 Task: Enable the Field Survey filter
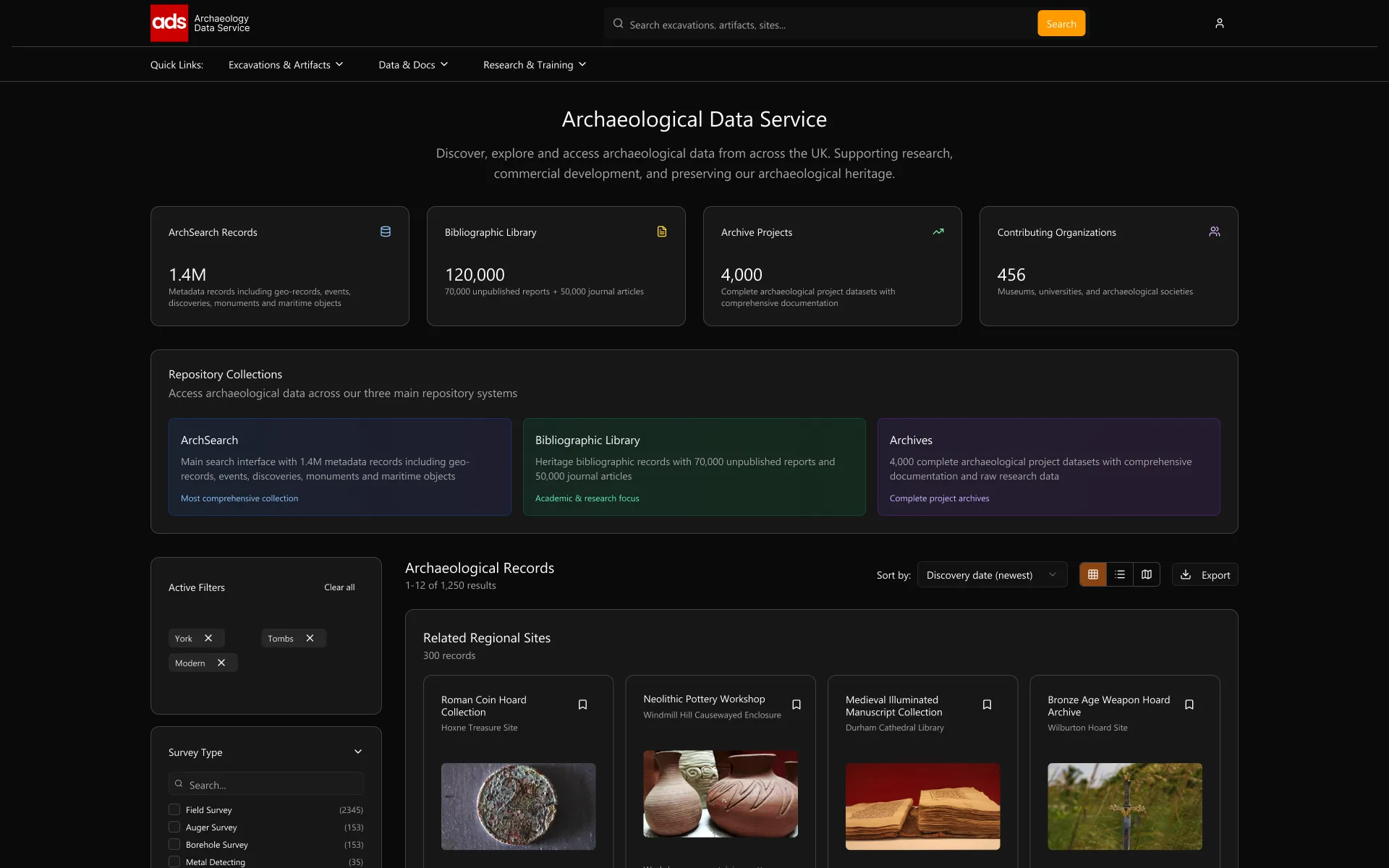click(x=174, y=809)
